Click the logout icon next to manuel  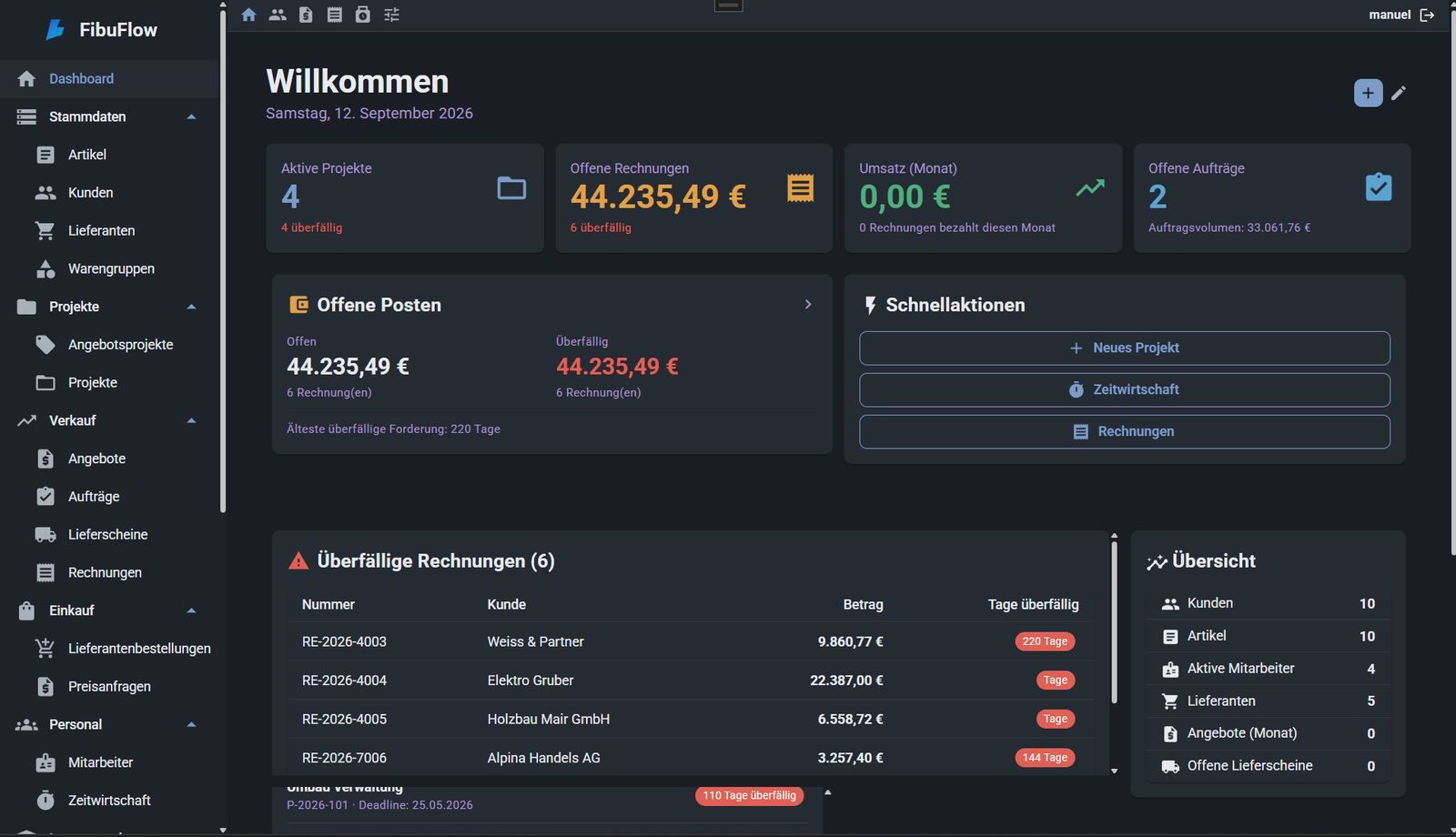[1427, 15]
